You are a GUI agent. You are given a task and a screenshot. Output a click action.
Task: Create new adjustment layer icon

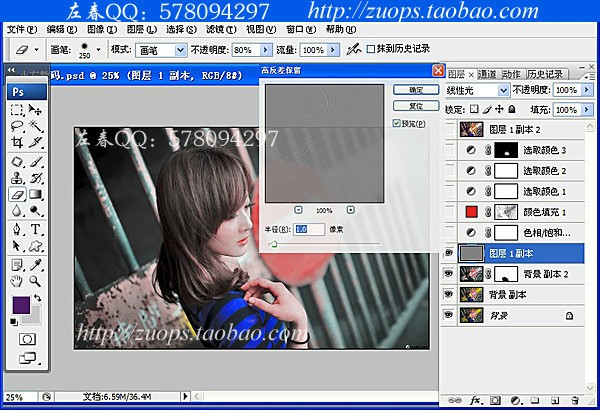click(x=516, y=400)
